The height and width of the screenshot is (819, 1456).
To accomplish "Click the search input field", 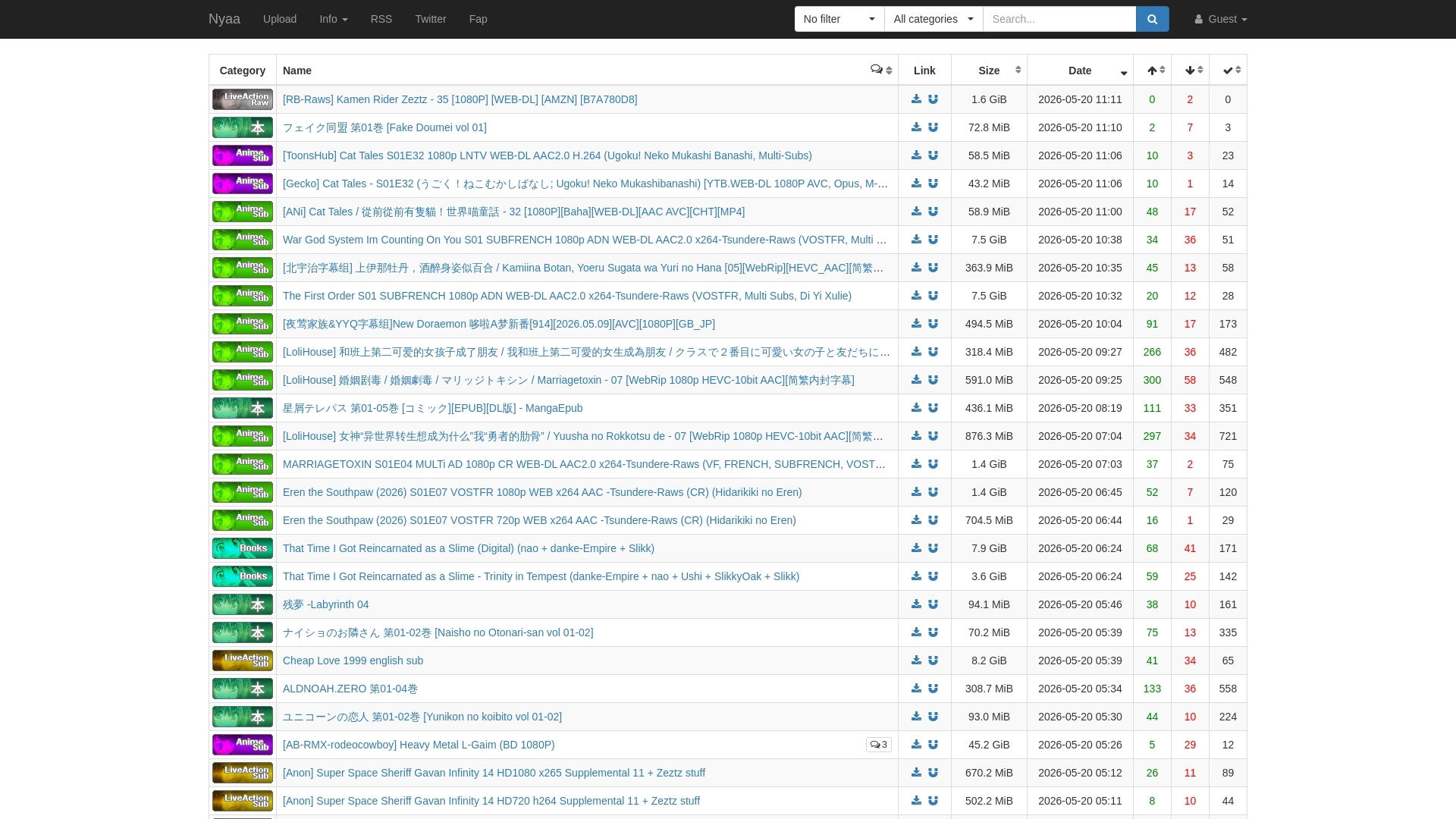I will point(1059,19).
